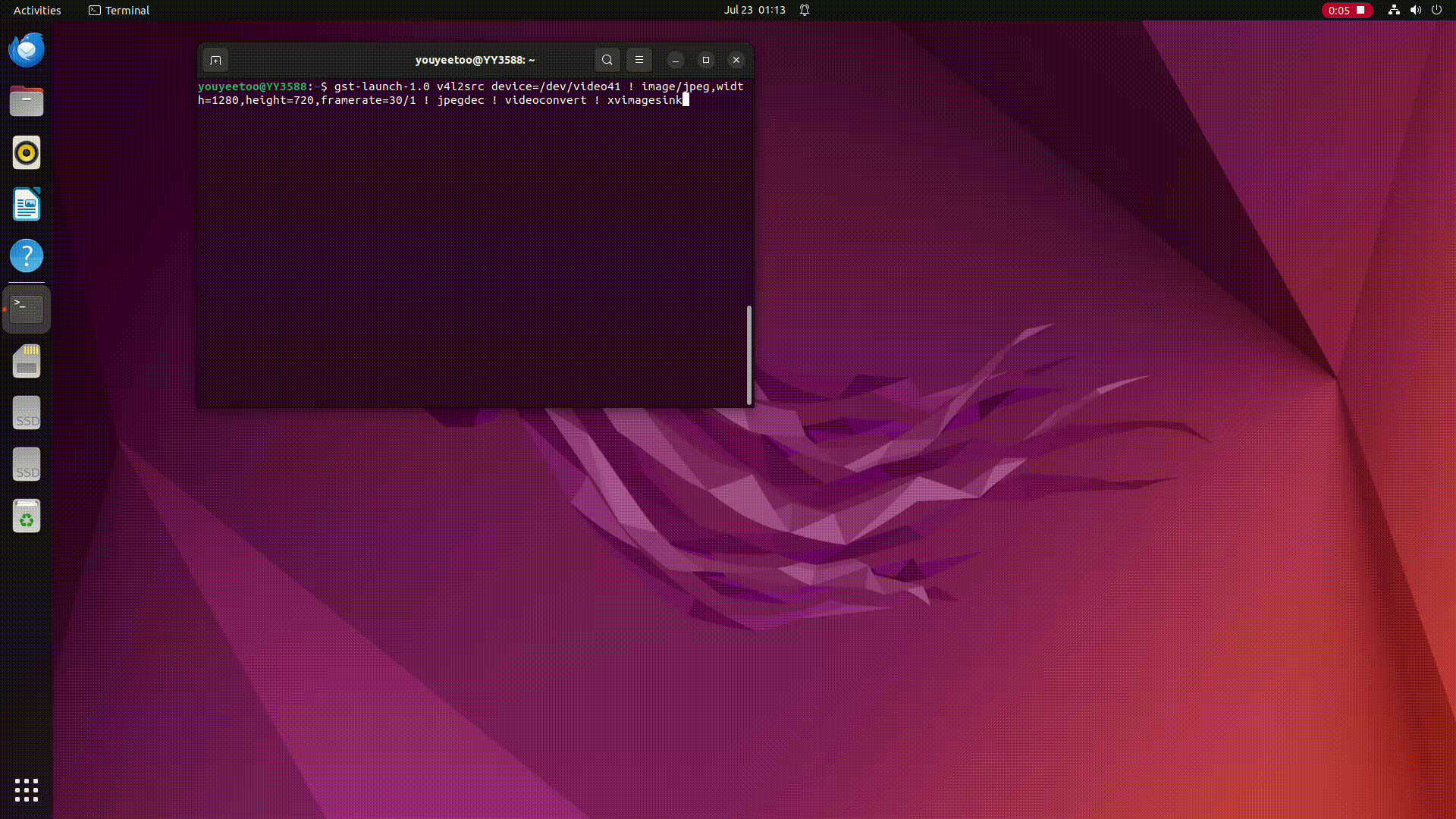This screenshot has width=1456, height=819.
Task: Open the Activities overview
Action: pyautogui.click(x=36, y=10)
